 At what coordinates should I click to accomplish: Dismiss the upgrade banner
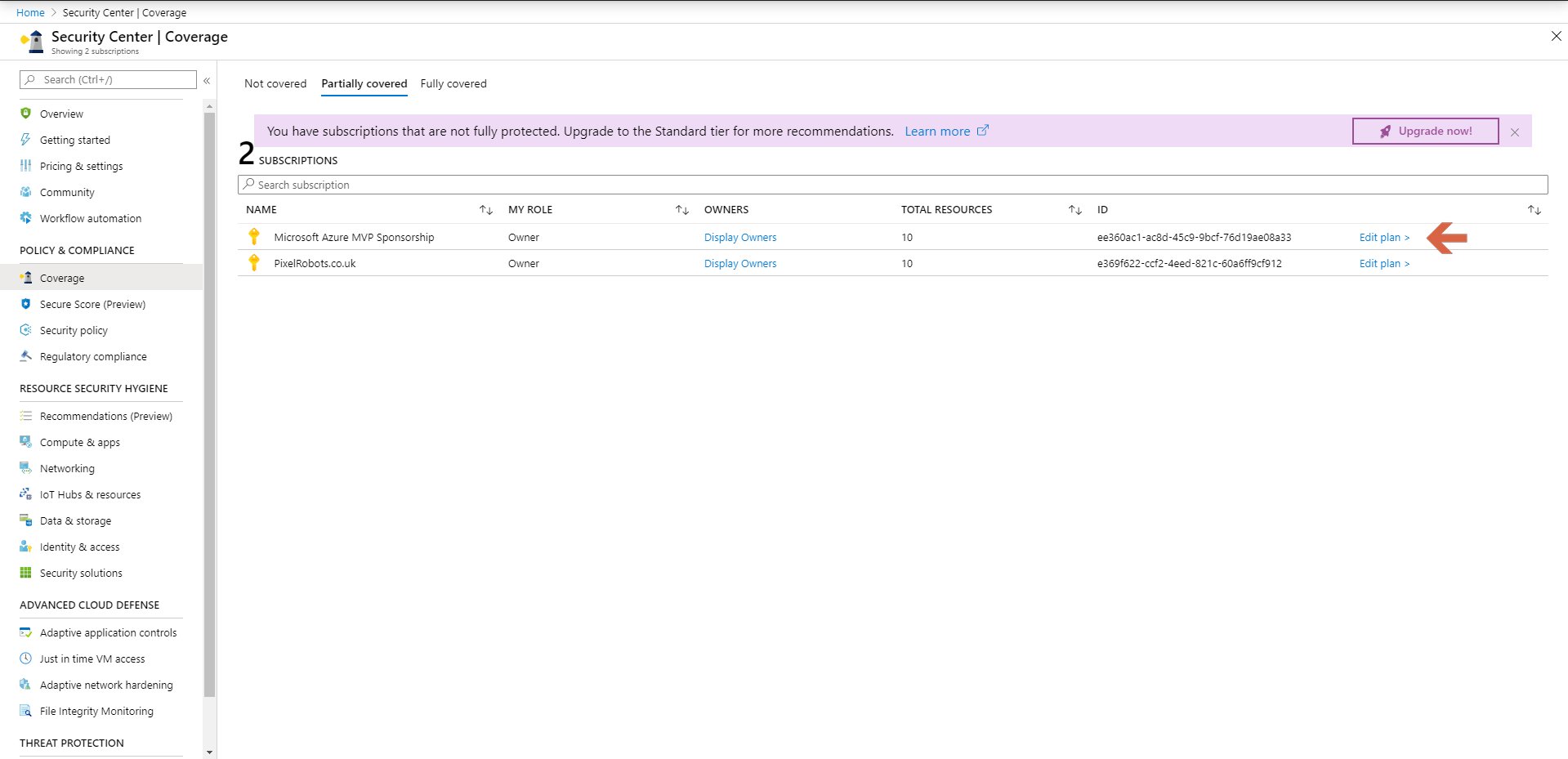tap(1515, 132)
